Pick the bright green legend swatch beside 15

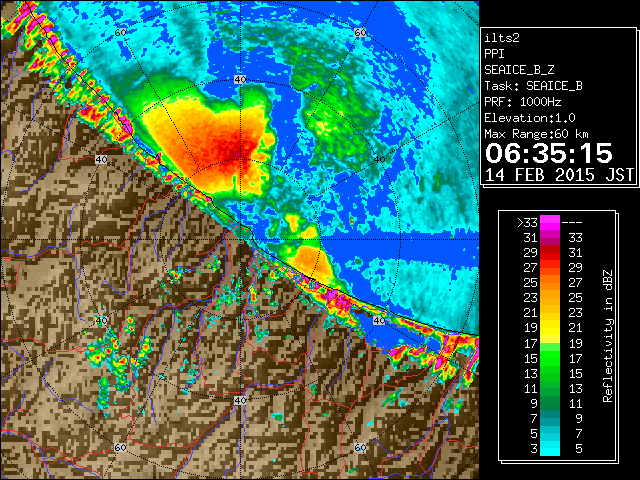550,358
